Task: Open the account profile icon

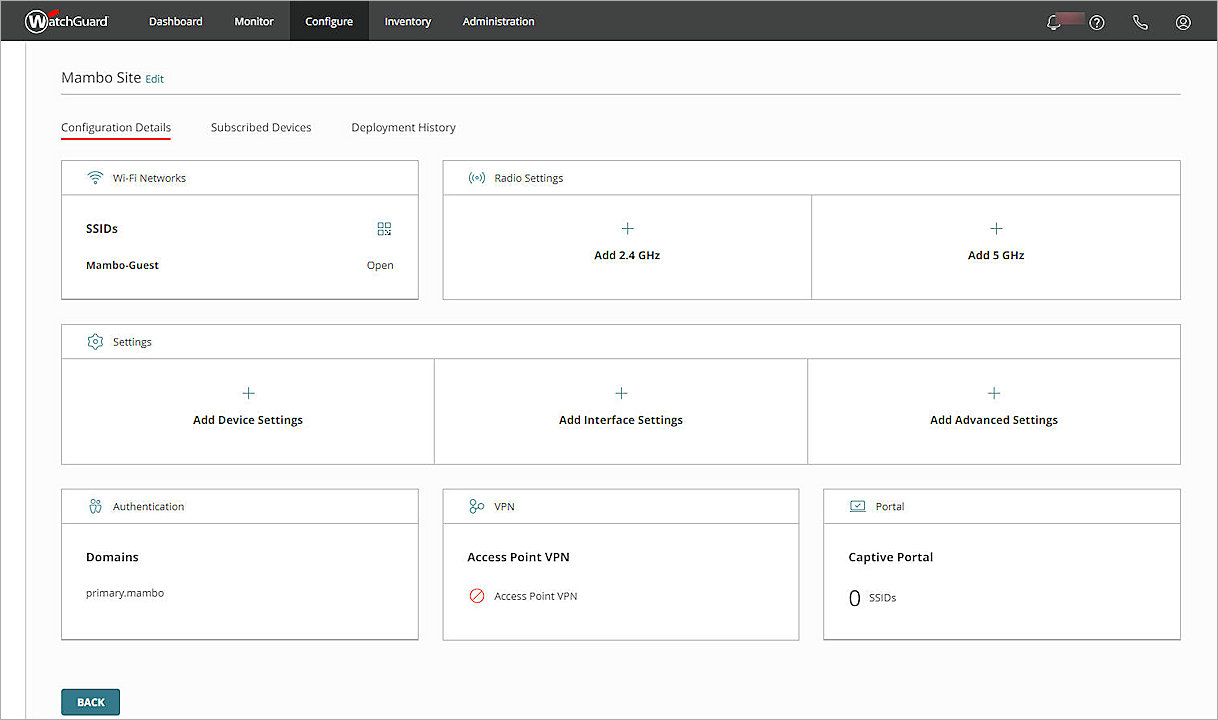Action: tap(1183, 21)
